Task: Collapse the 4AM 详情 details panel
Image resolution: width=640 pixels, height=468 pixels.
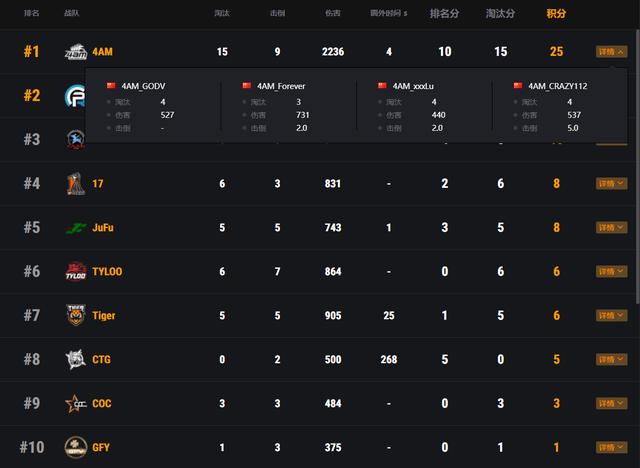Action: [x=611, y=51]
